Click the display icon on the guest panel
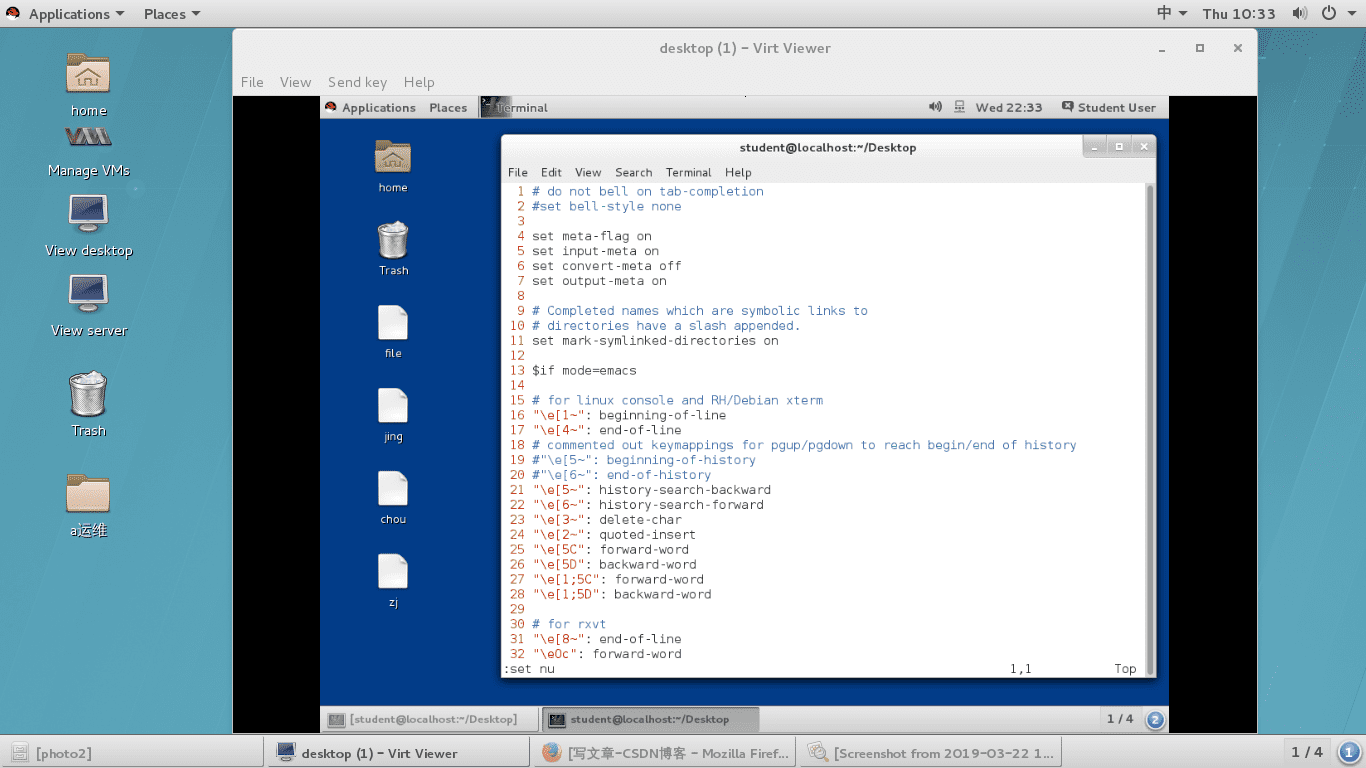This screenshot has height=768, width=1366. (960, 107)
